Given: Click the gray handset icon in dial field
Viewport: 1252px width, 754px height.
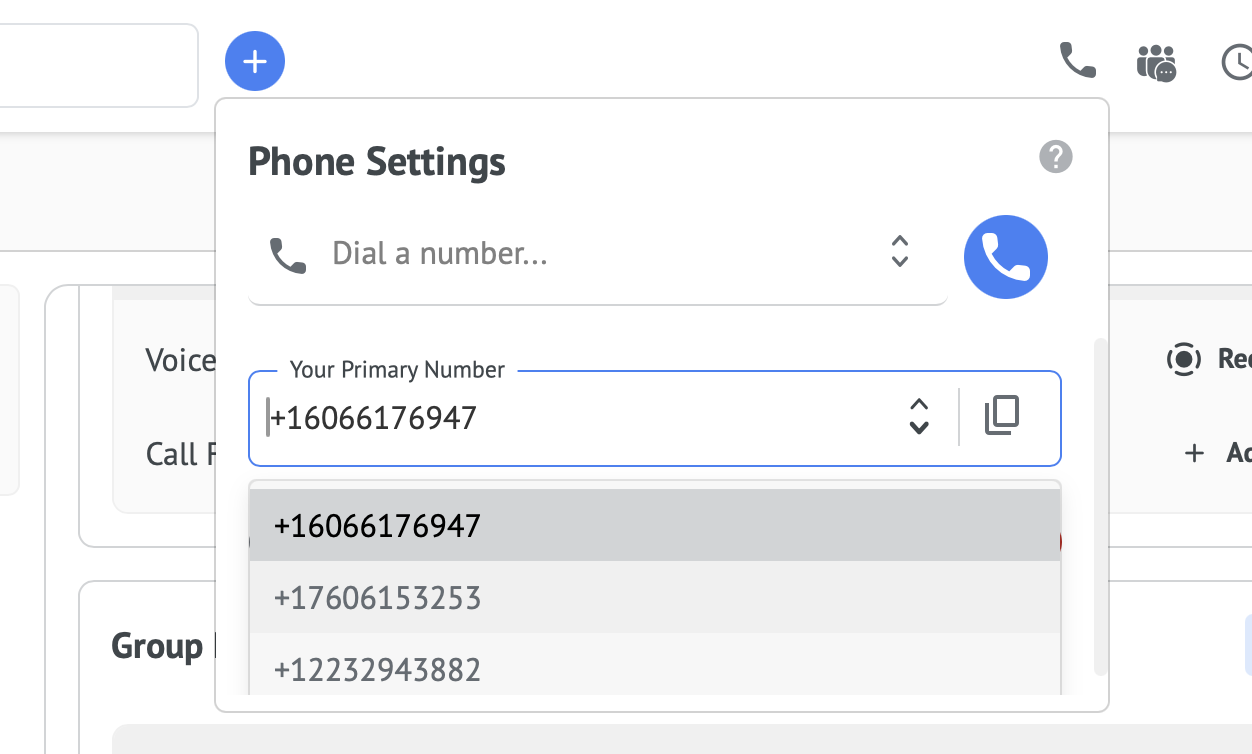Looking at the screenshot, I should (x=288, y=255).
